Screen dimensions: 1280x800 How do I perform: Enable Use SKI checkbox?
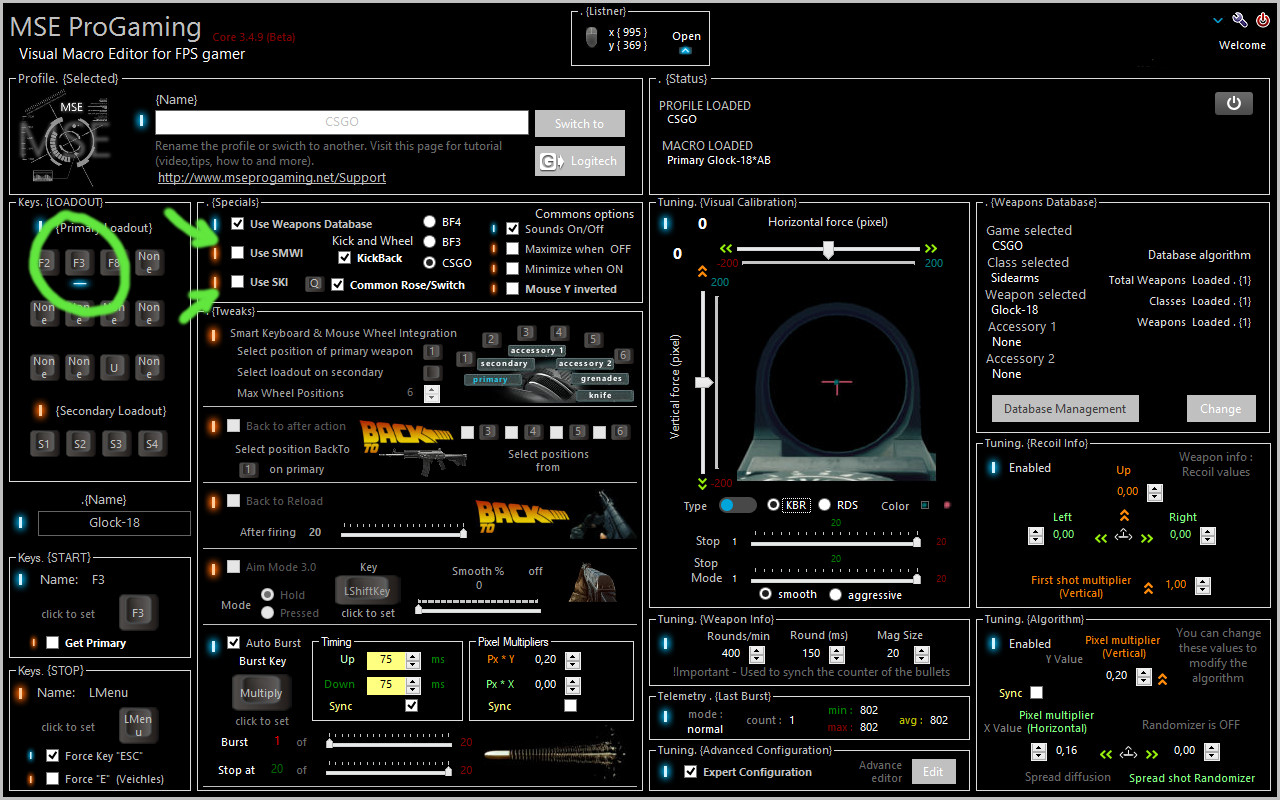(238, 282)
